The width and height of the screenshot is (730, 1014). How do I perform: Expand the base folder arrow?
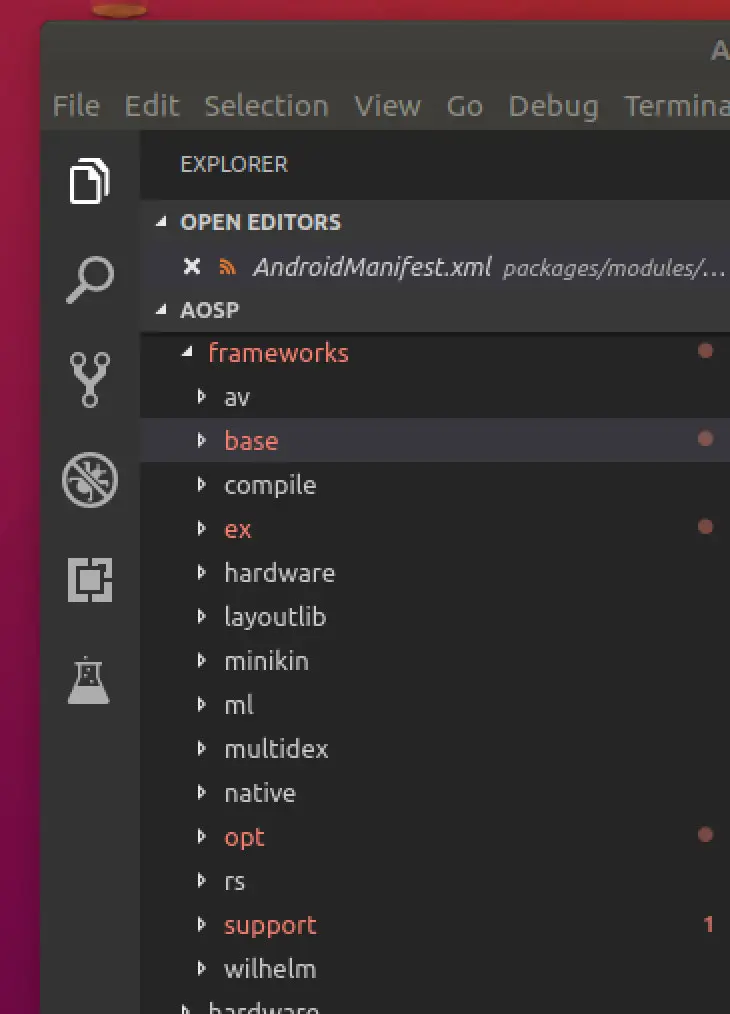point(202,440)
